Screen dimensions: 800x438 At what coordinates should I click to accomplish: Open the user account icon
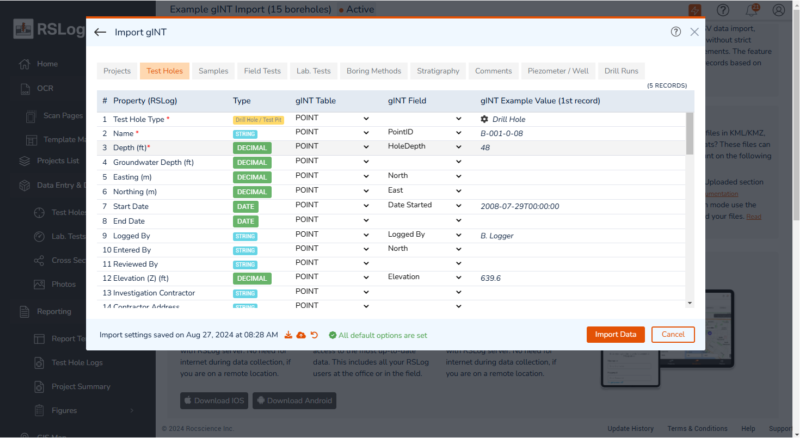(779, 10)
